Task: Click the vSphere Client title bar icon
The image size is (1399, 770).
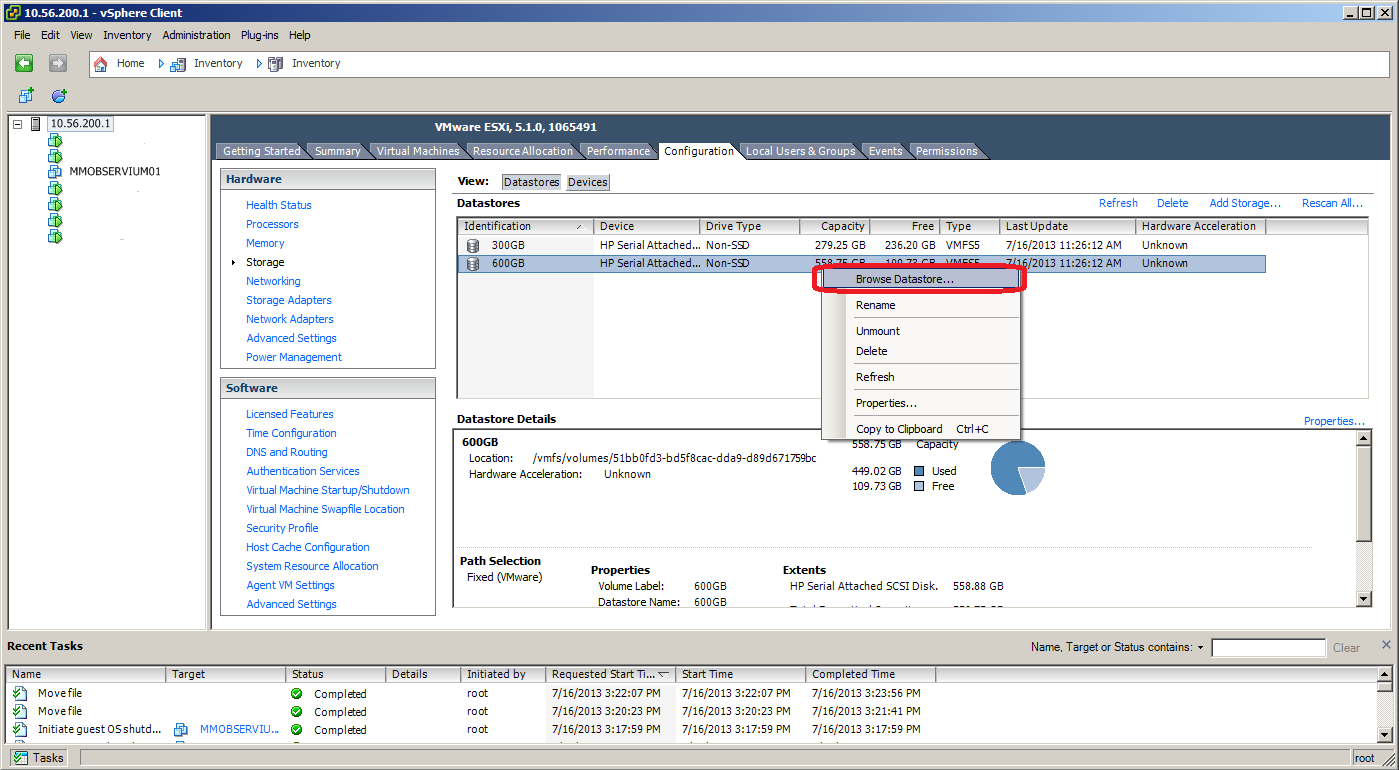Action: pos(12,13)
